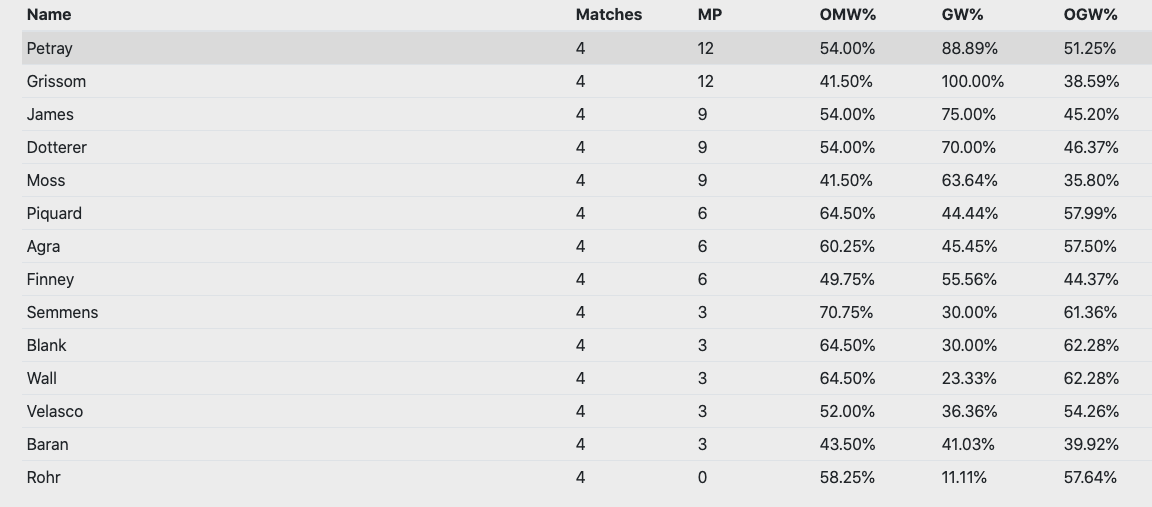Click the Rohr row
The height and width of the screenshot is (507, 1152).
pos(587,478)
